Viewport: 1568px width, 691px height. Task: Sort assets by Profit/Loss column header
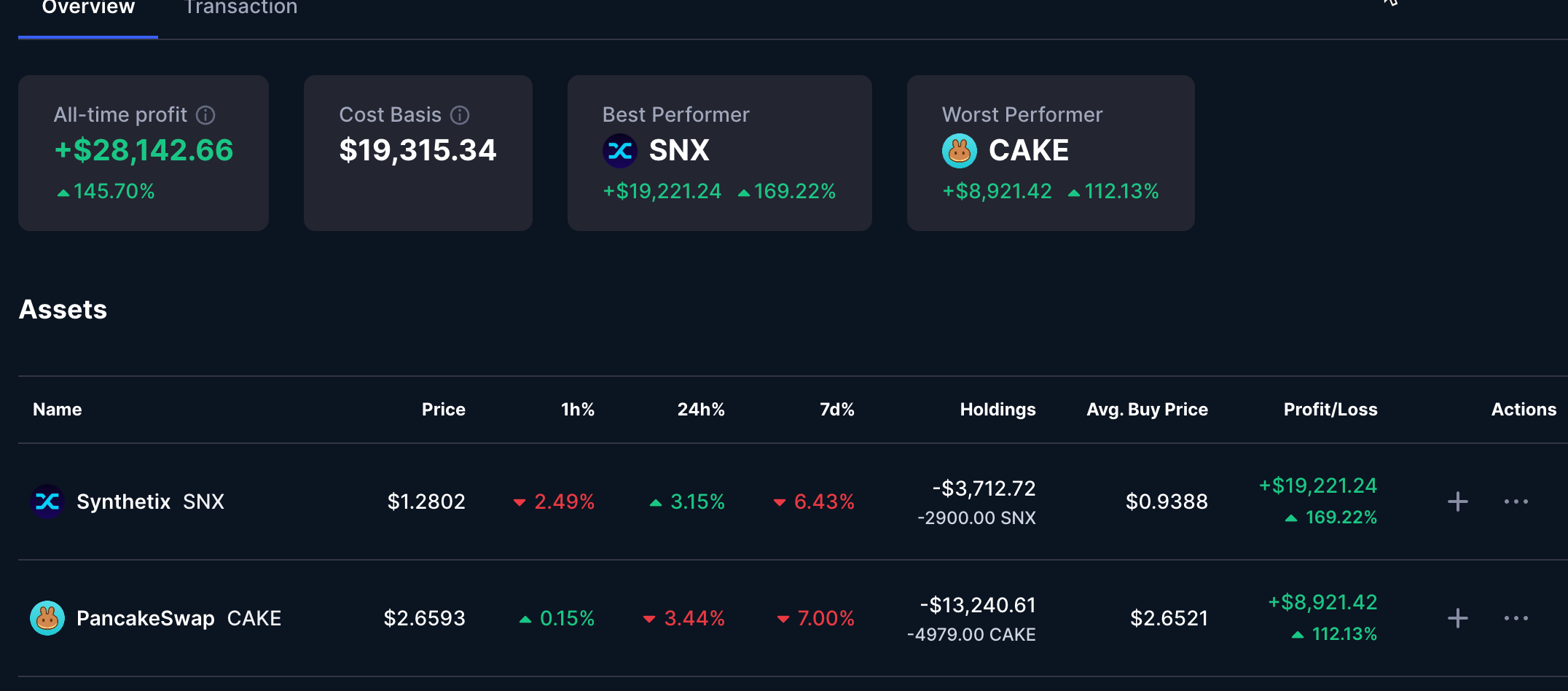pos(1330,410)
